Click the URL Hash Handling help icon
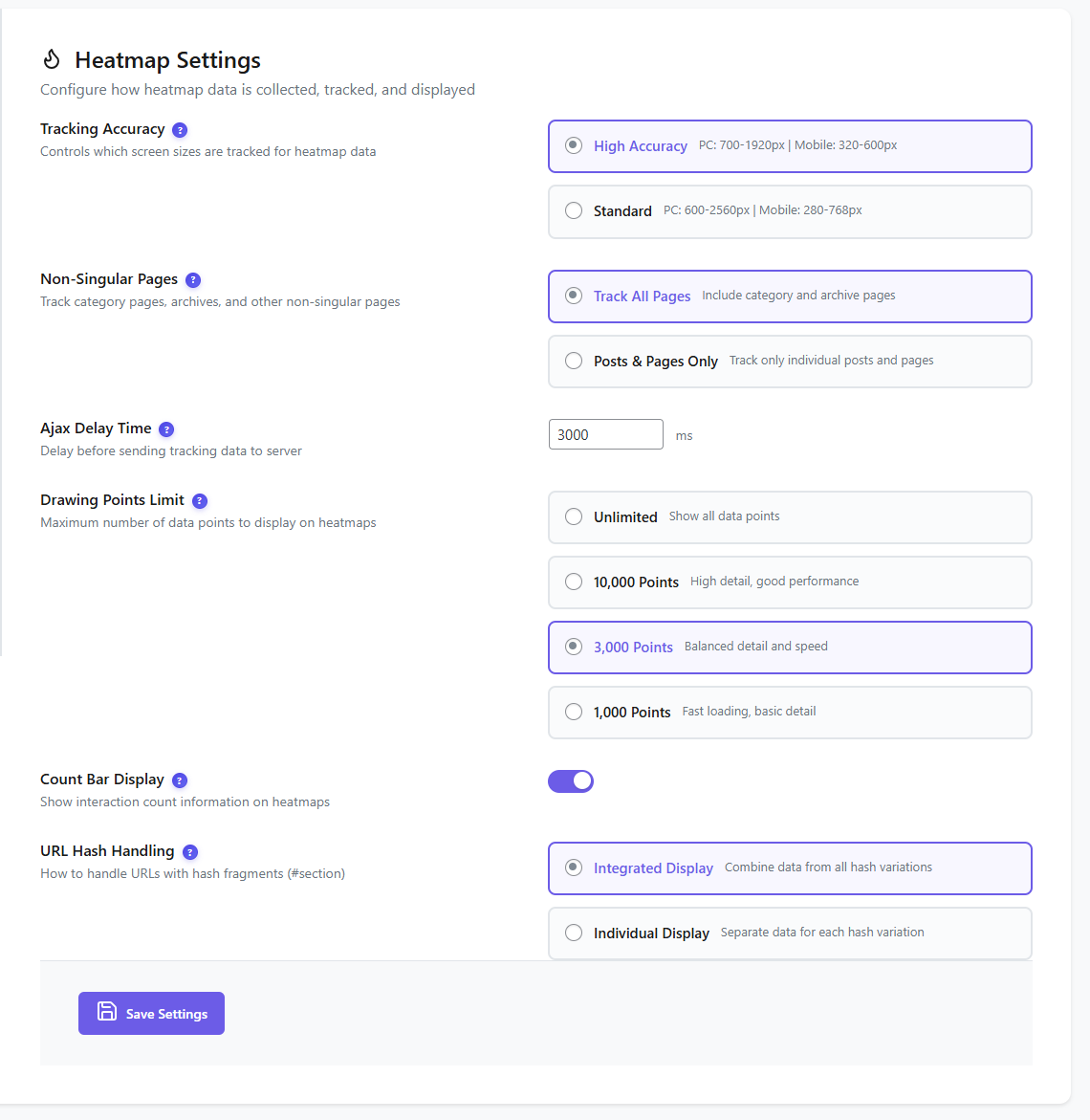This screenshot has height=1120, width=1090. 189,851
